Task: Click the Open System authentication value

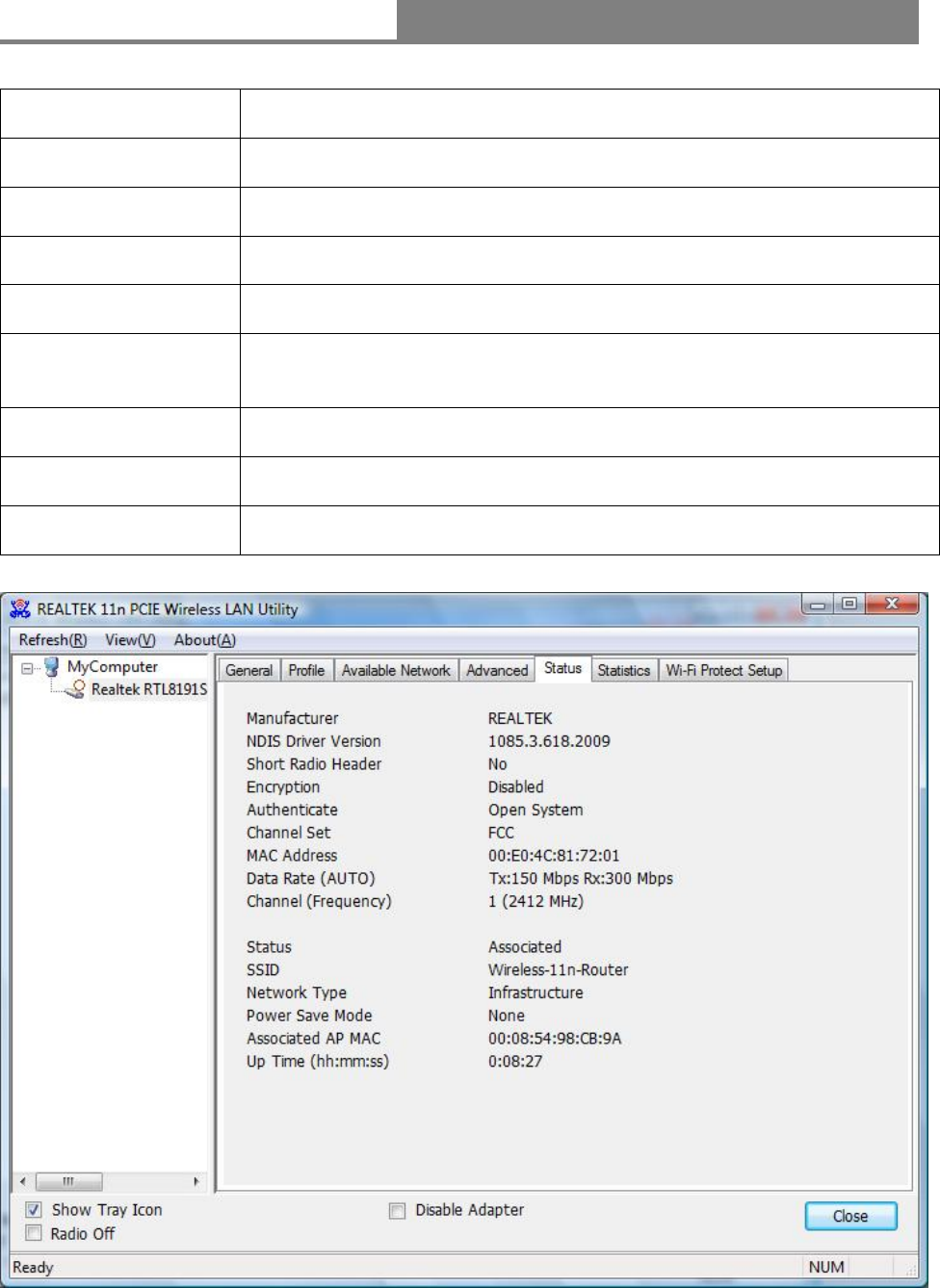Action: coord(535,811)
